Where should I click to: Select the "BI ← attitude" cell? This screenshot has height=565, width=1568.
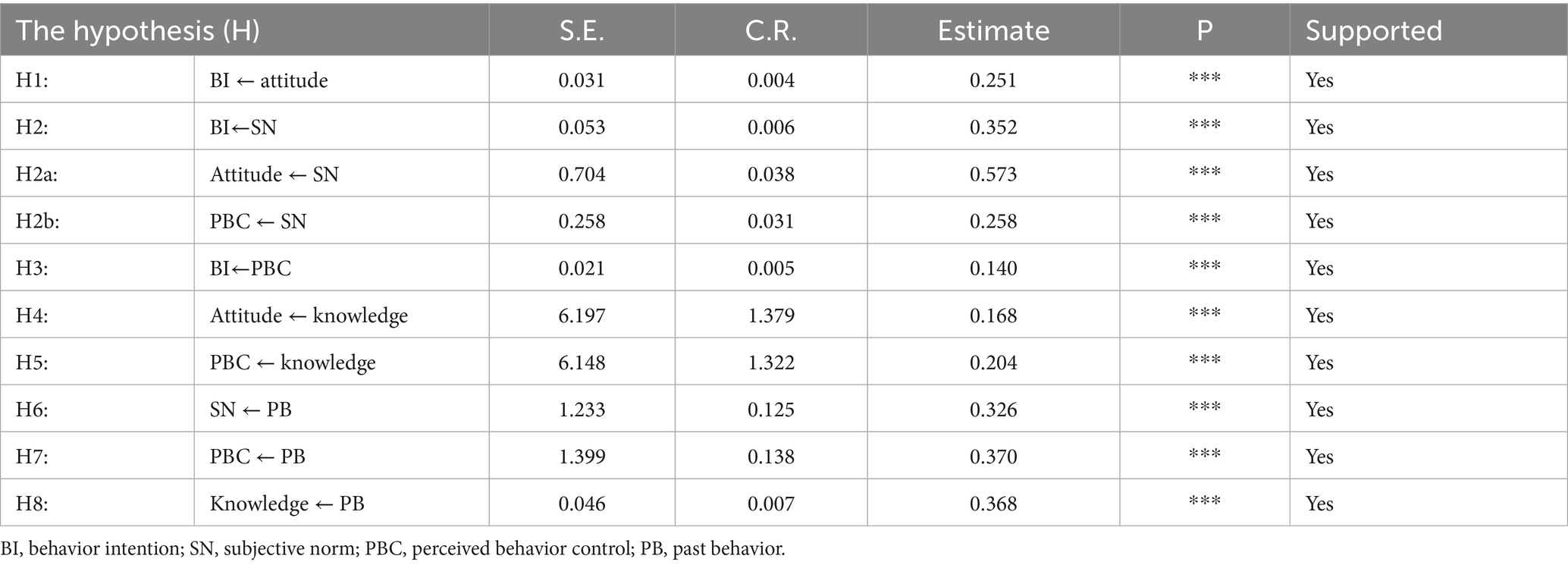(269, 80)
